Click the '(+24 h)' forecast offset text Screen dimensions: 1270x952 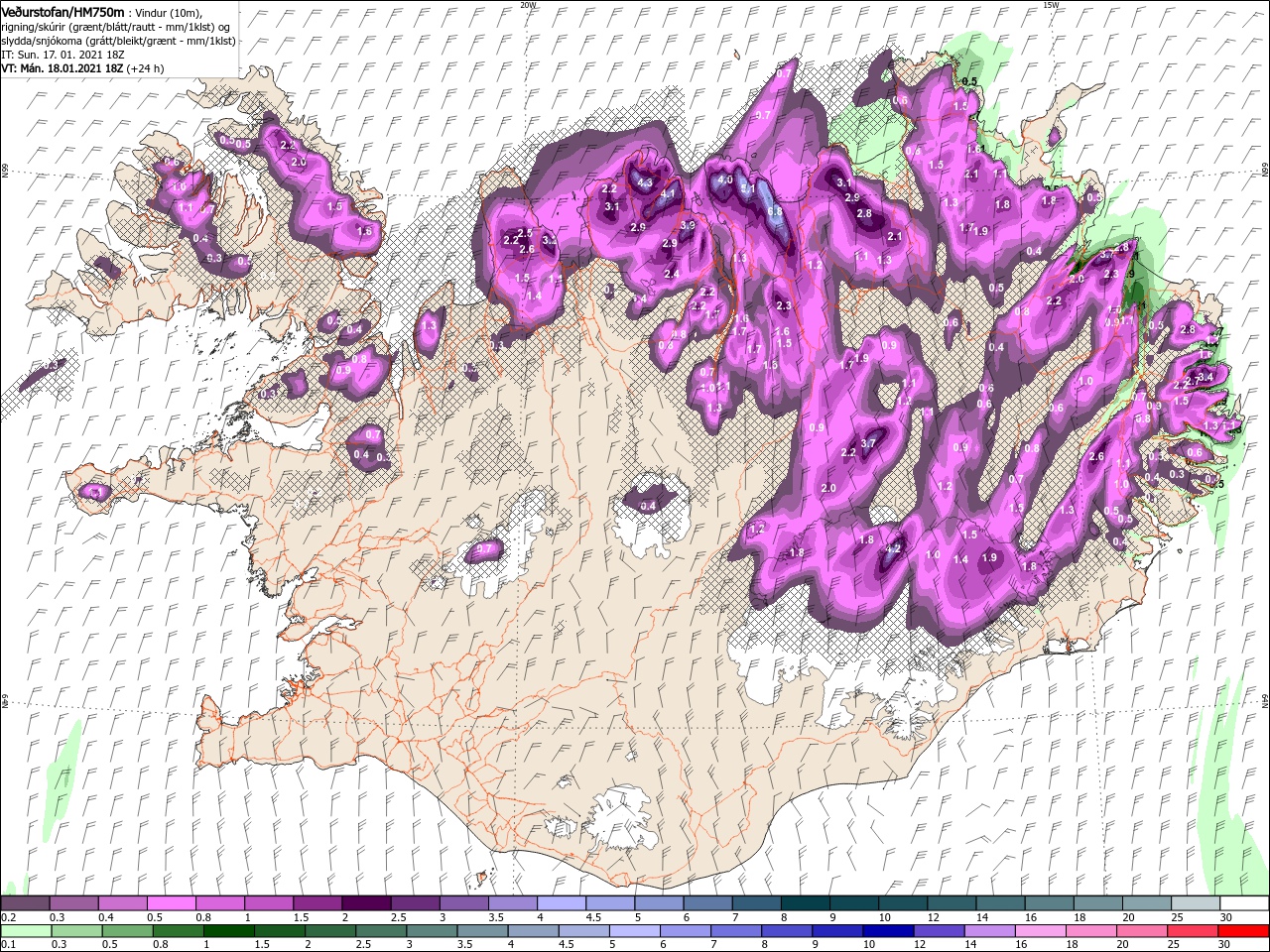(x=145, y=68)
